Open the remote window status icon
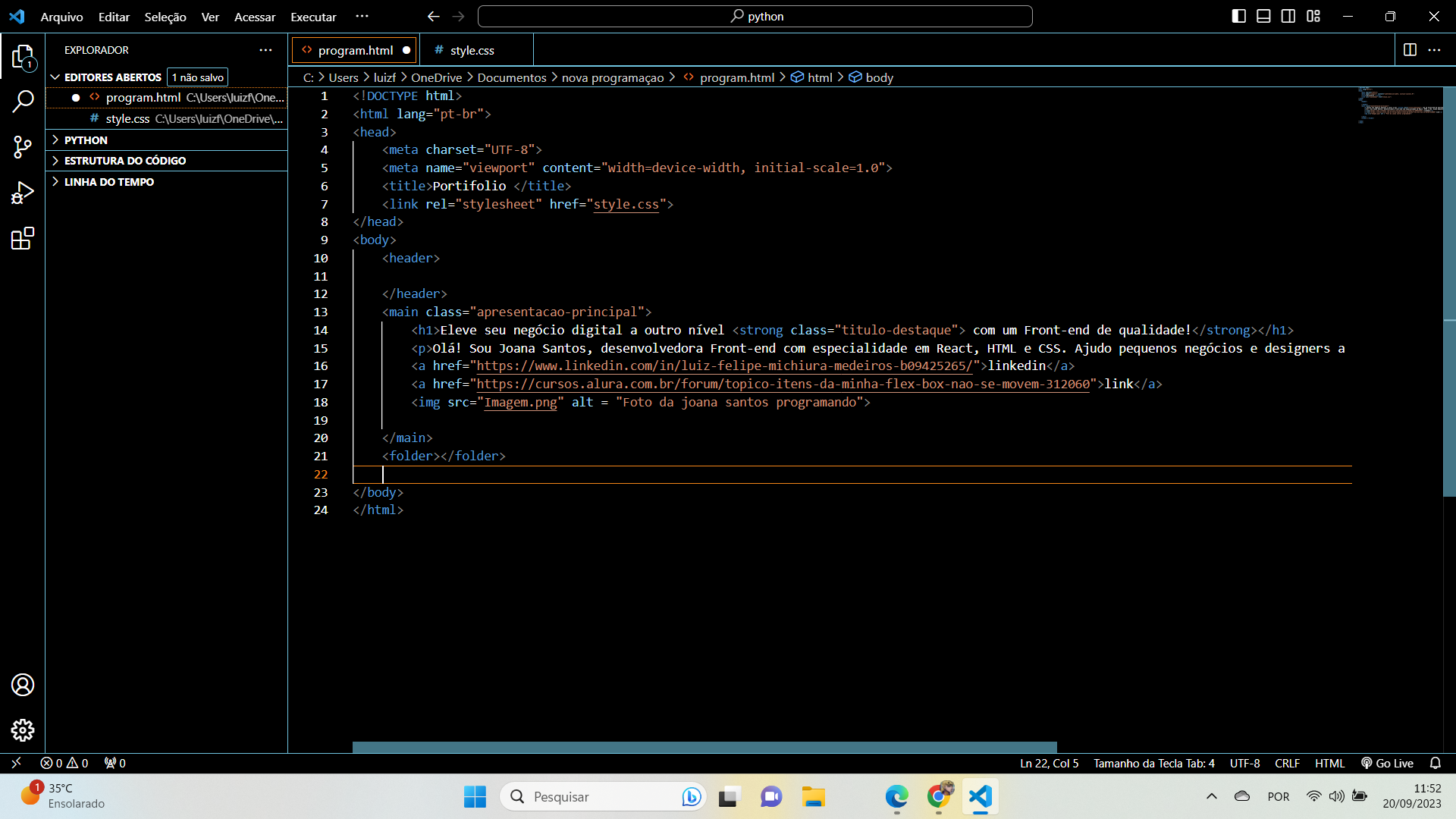 click(16, 763)
